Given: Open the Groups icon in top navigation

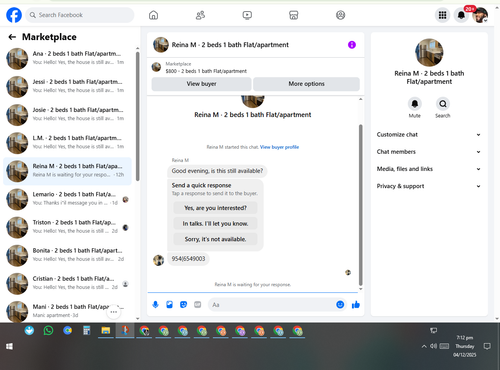Looking at the screenshot, I should click(x=340, y=15).
